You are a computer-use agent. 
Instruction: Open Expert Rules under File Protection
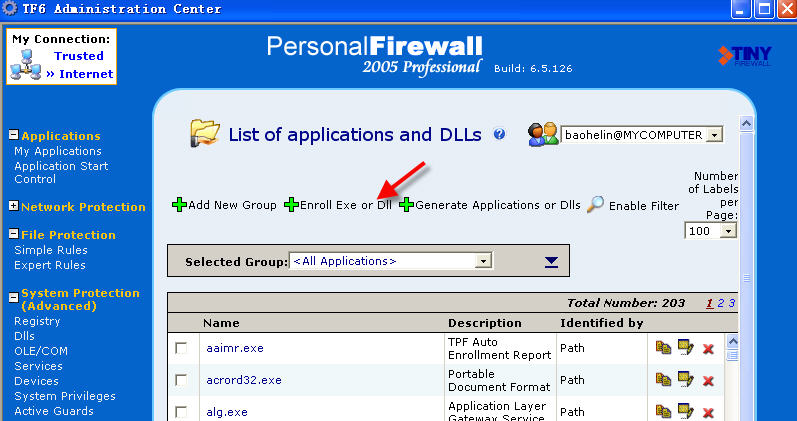tap(50, 265)
